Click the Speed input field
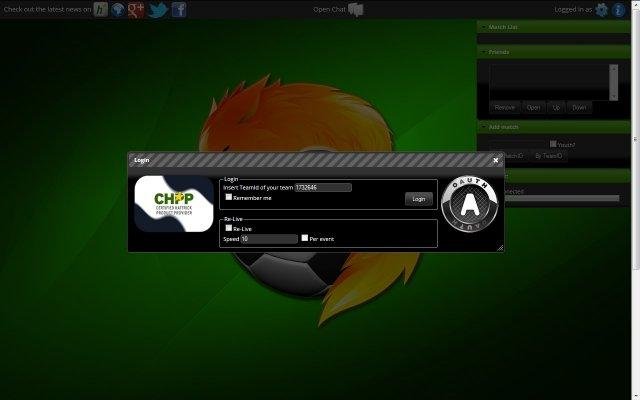The width and height of the screenshot is (640, 400). 269,239
